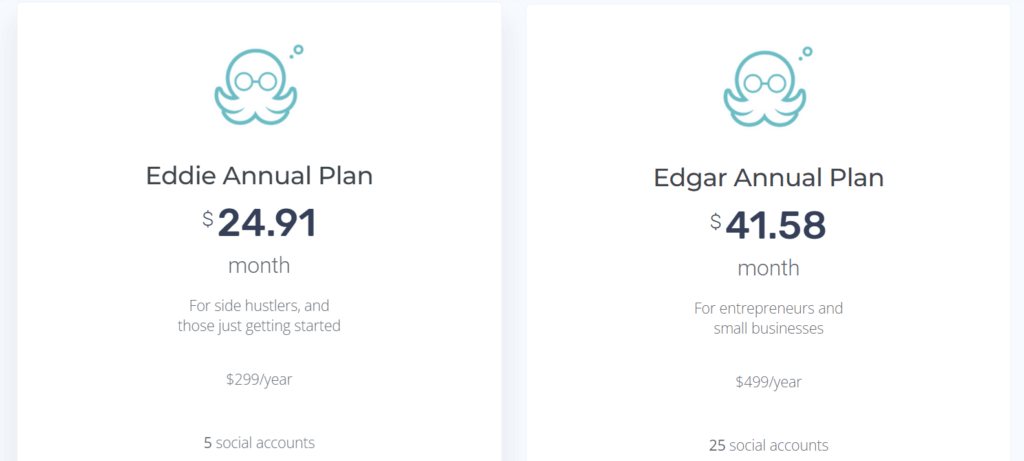Click the $299/year text
1024x461 pixels.
pyautogui.click(x=259, y=379)
